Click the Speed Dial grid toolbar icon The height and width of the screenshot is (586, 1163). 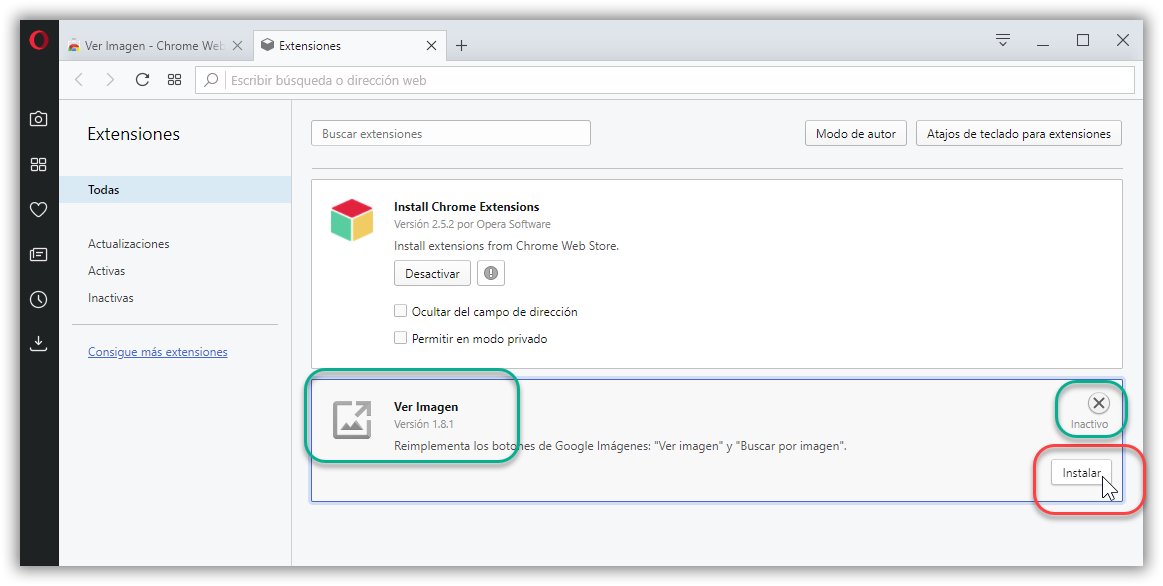click(174, 80)
